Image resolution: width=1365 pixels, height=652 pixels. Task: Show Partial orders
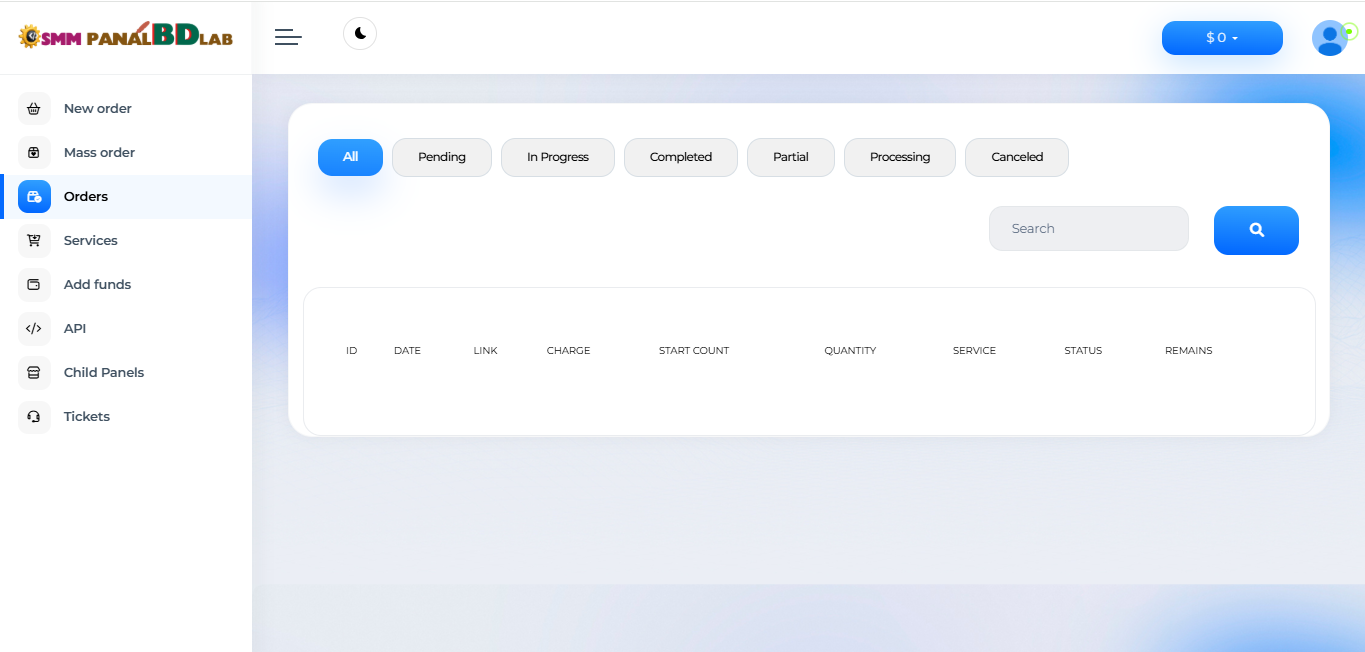coord(791,157)
